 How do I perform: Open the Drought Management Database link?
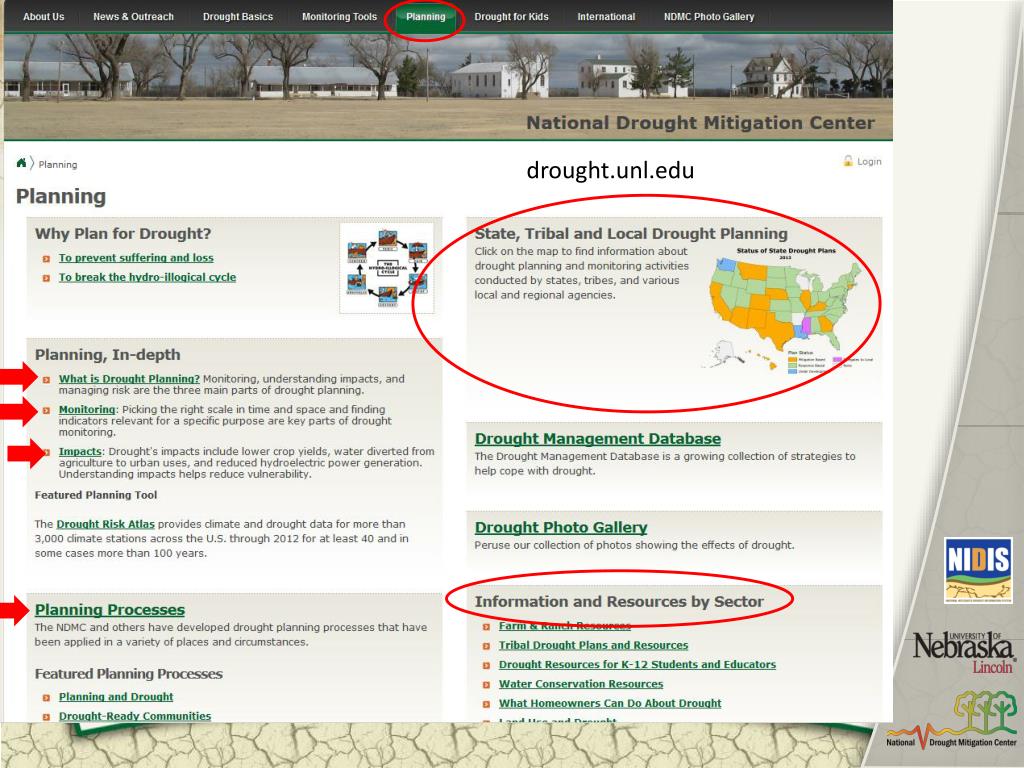[598, 439]
